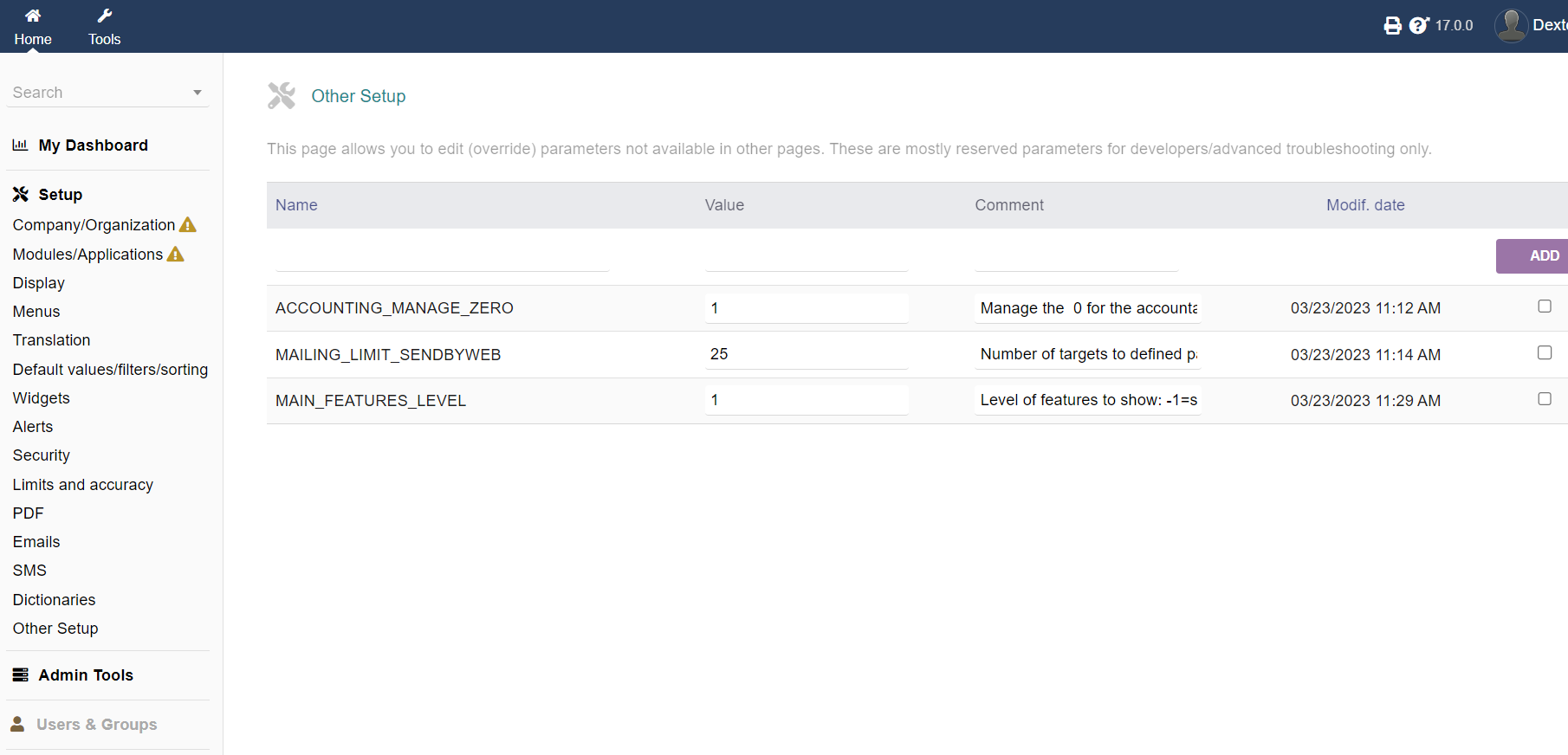Open Admin Tools menu section
The image size is (1568, 755).
[x=86, y=675]
